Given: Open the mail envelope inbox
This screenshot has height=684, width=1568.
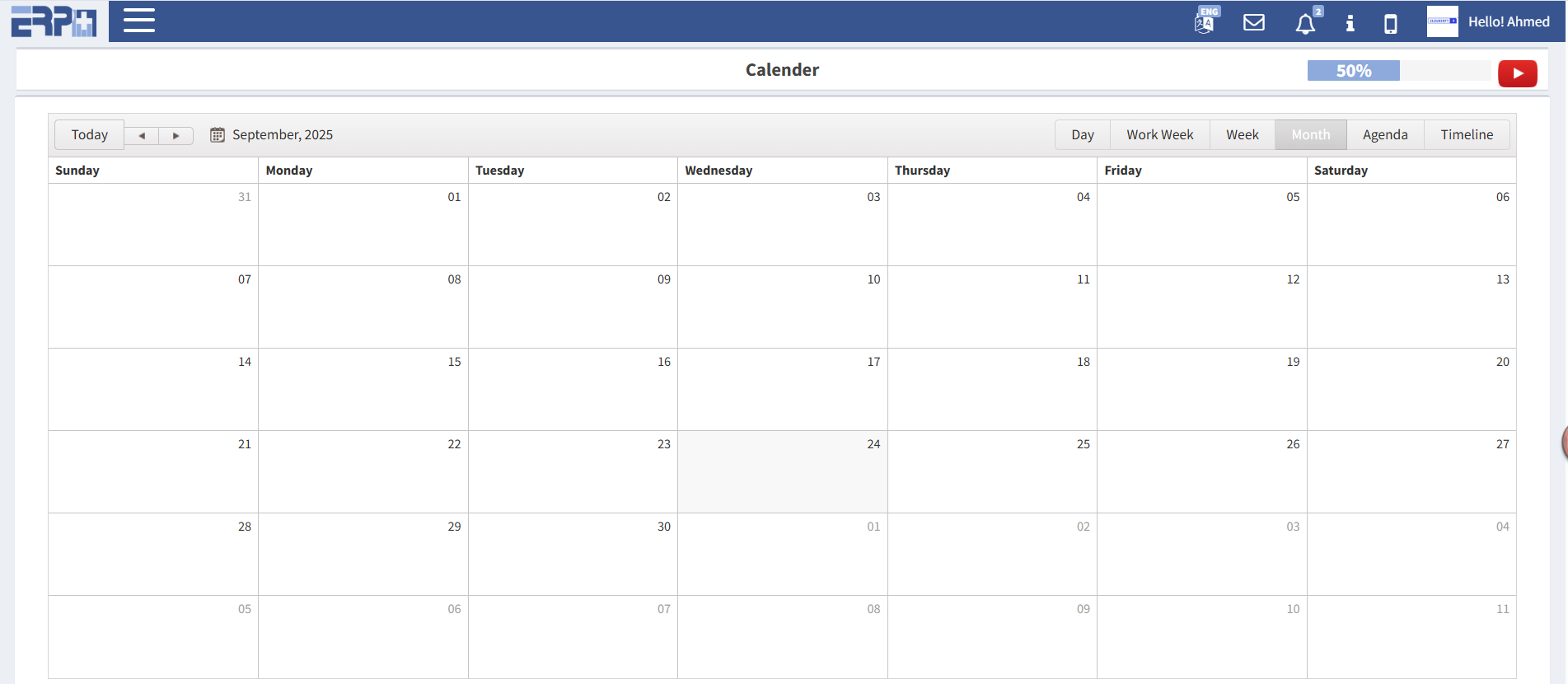Looking at the screenshot, I should tap(1254, 22).
